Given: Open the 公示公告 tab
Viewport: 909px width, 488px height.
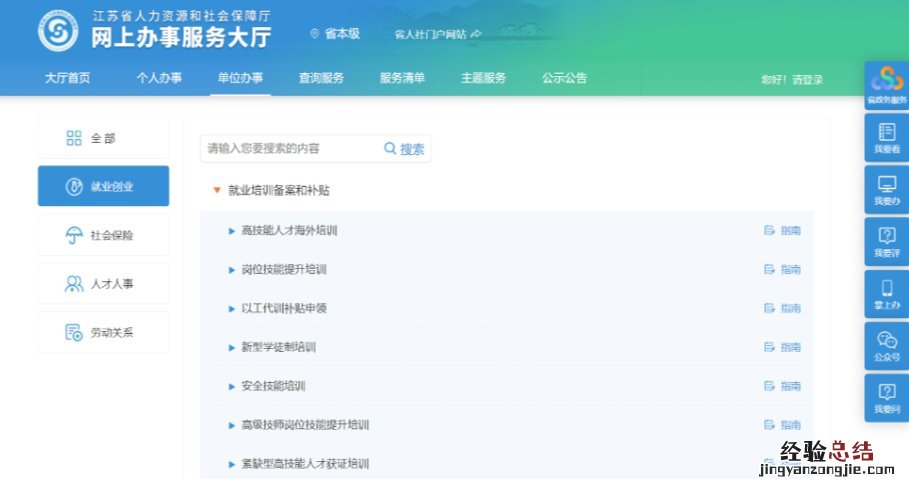Looking at the screenshot, I should (x=565, y=78).
